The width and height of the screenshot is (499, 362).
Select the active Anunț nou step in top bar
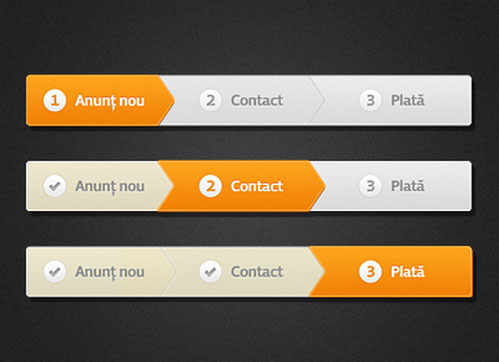click(x=100, y=100)
